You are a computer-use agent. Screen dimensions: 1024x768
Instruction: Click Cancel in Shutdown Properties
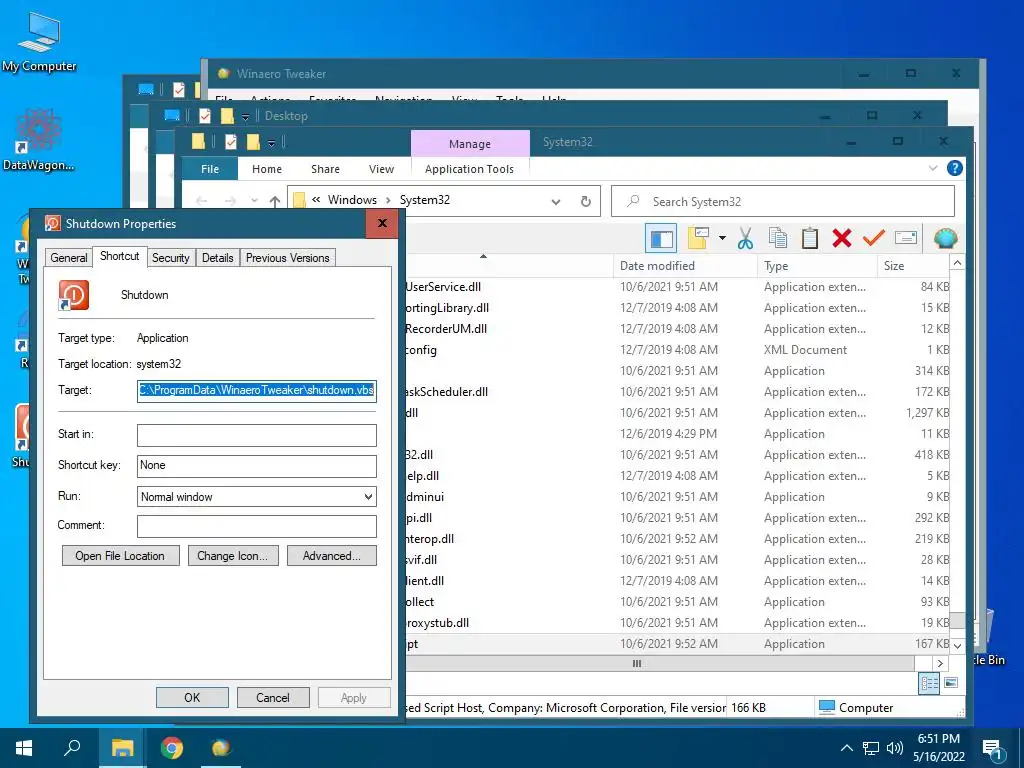(x=272, y=697)
